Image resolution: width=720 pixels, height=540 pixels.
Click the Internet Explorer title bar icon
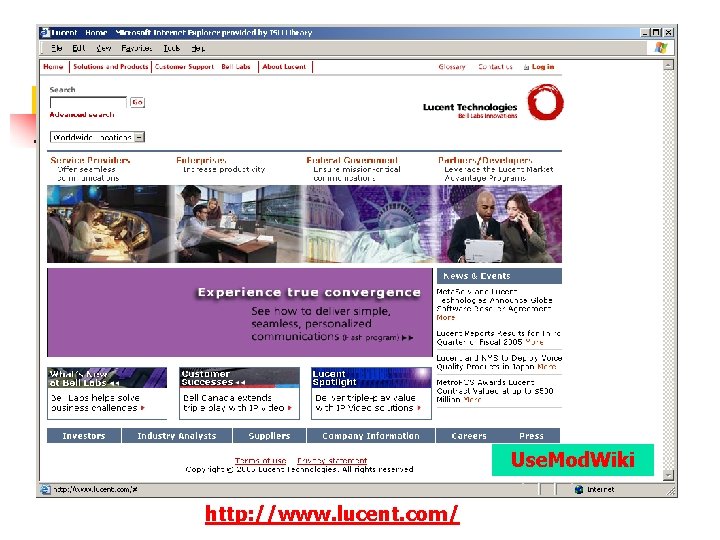pos(45,33)
